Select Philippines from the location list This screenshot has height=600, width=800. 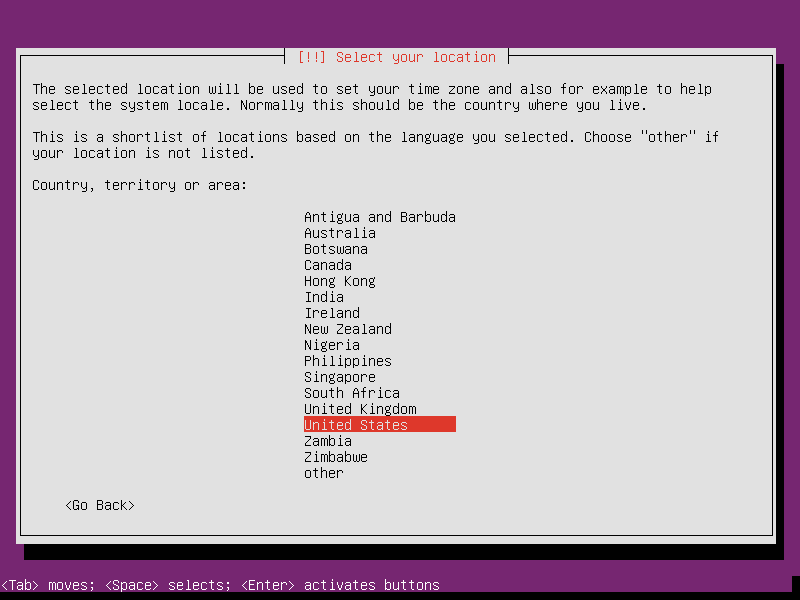[x=347, y=361]
